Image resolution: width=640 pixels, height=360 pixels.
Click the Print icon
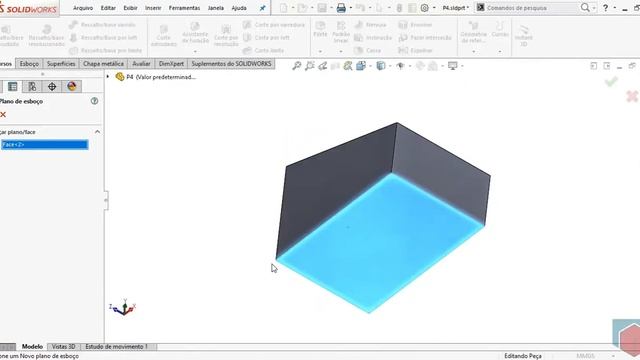click(341, 8)
